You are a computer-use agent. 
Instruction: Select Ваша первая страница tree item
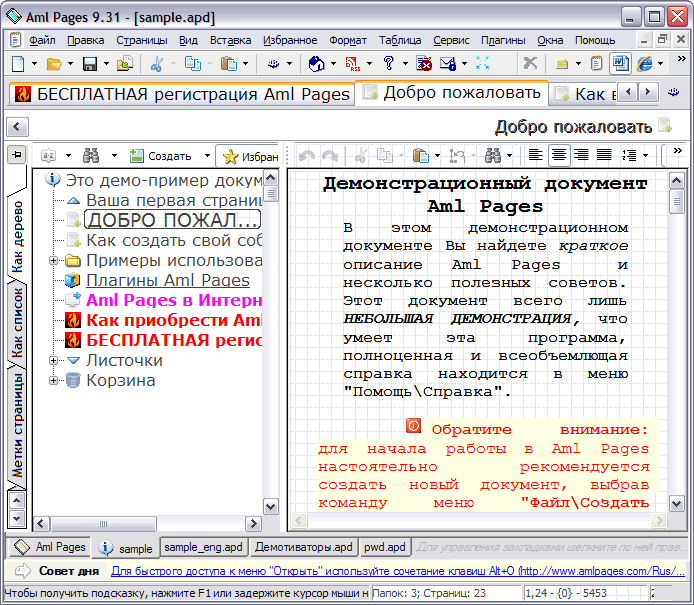(174, 200)
